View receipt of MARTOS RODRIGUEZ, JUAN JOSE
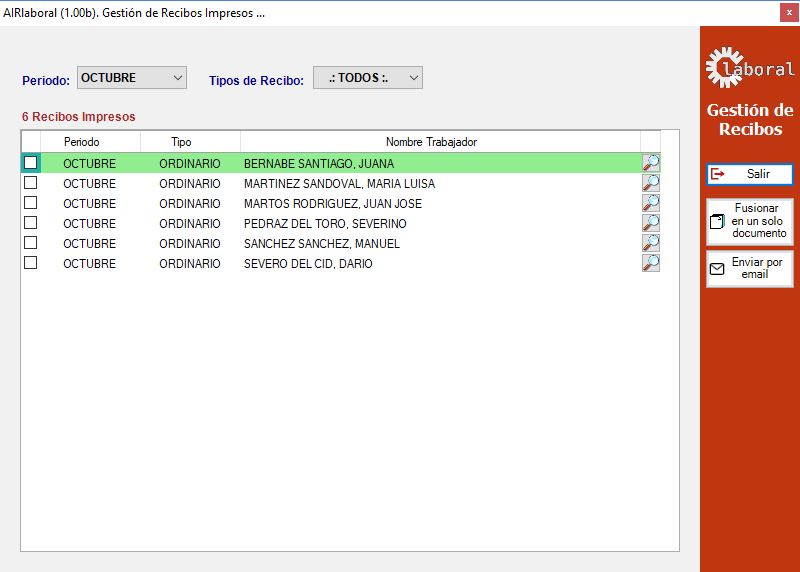Viewport: 800px width, 572px height. pos(651,203)
